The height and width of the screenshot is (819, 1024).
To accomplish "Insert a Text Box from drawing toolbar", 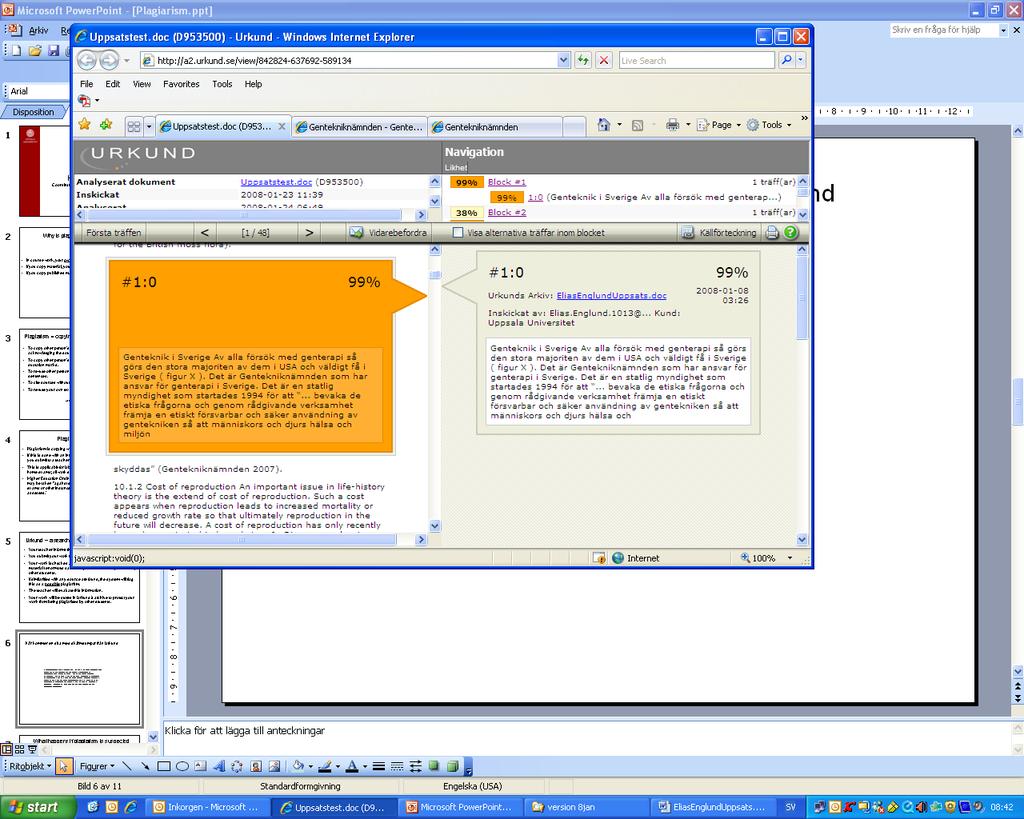I will [x=200, y=766].
